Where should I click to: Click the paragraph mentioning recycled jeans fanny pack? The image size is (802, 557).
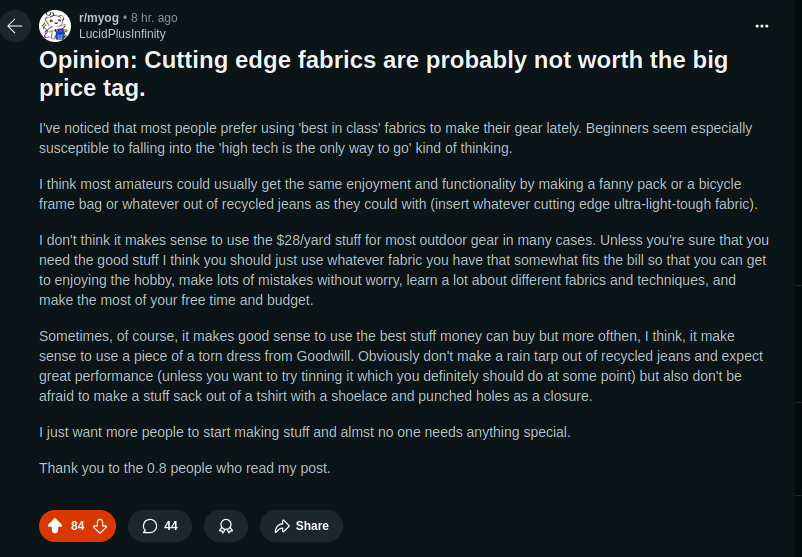pyautogui.click(x=395, y=194)
